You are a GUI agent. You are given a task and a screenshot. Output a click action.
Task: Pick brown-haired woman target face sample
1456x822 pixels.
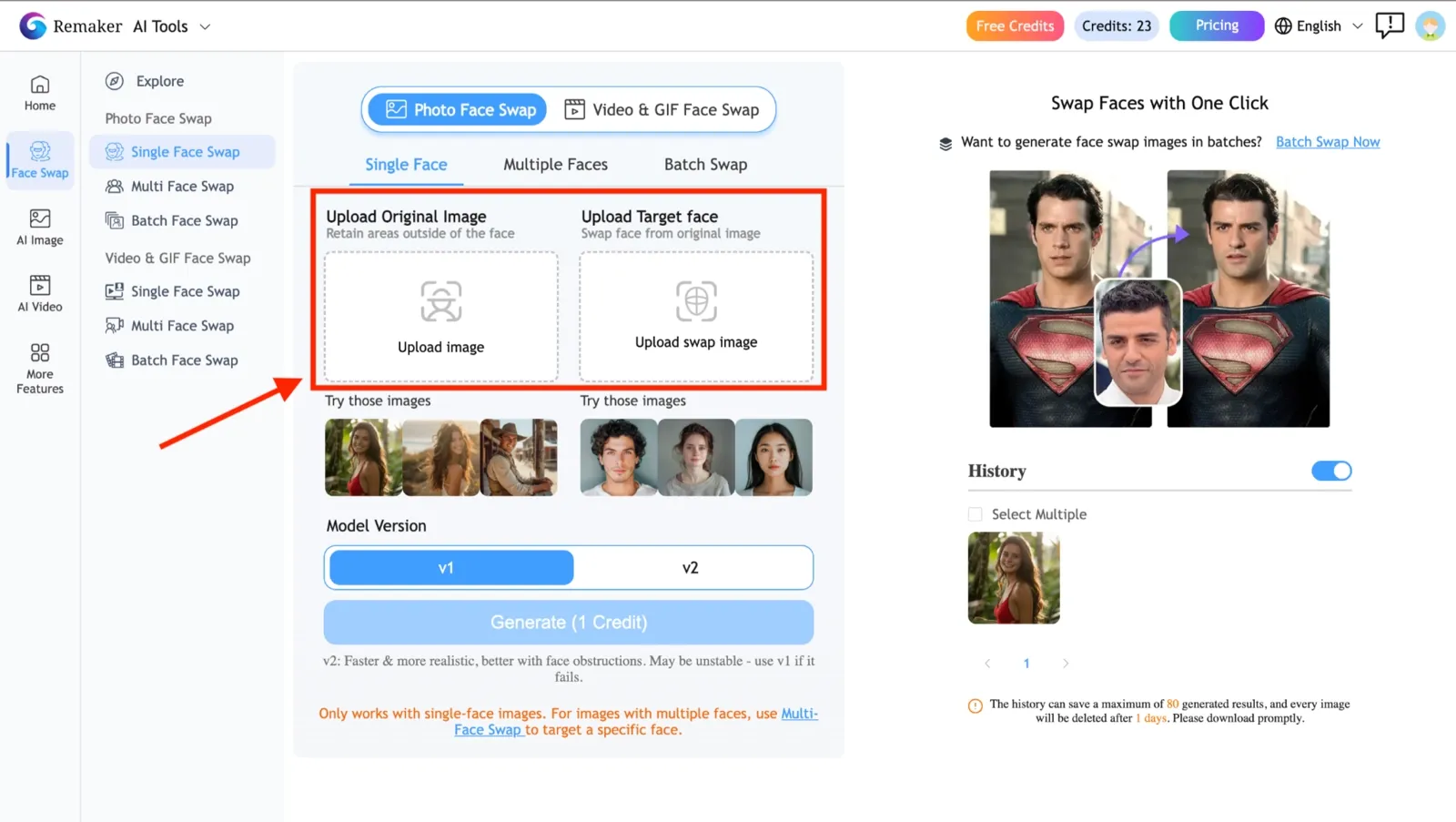696,457
